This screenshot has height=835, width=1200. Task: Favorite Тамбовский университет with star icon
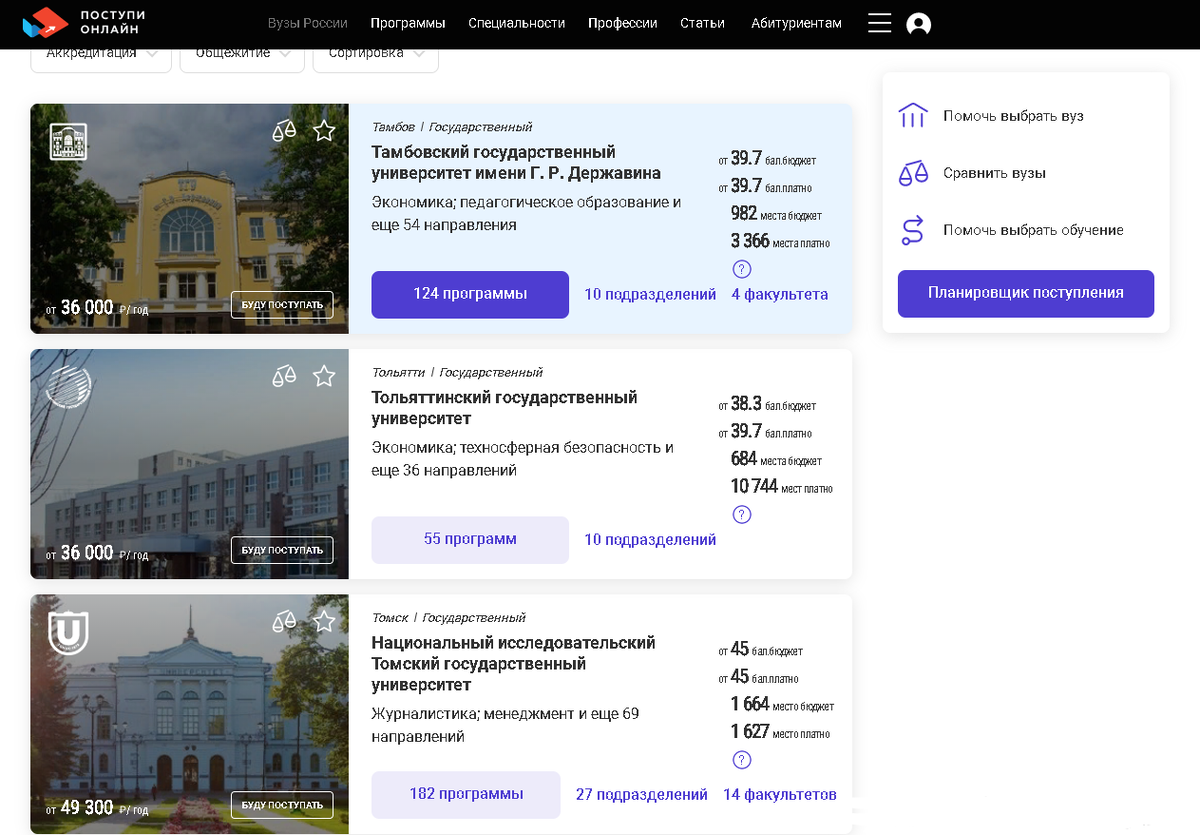pos(324,131)
